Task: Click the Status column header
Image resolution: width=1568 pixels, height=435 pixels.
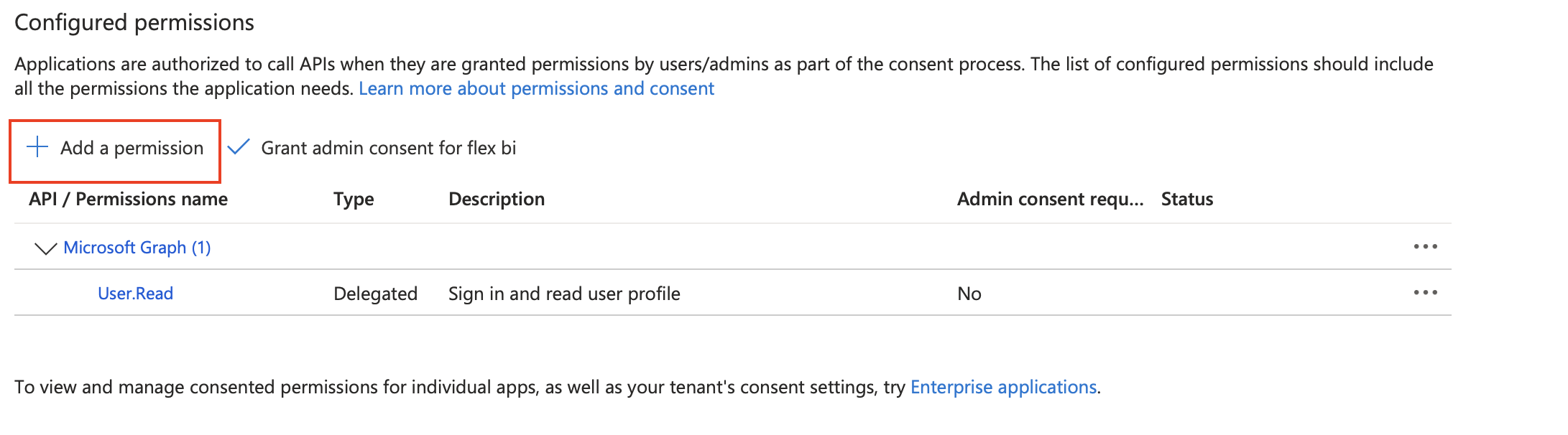Action: pos(1187,199)
